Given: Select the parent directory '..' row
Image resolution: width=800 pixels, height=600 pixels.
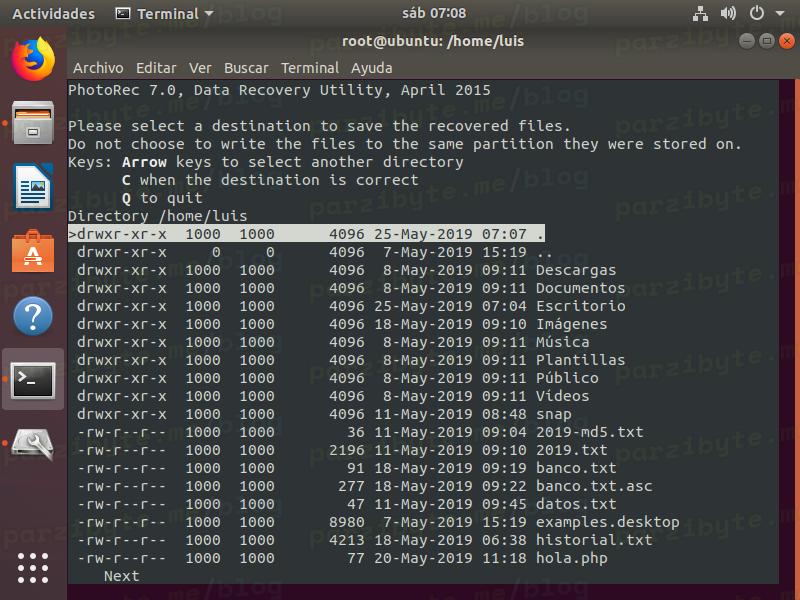Looking at the screenshot, I should 314,252.
